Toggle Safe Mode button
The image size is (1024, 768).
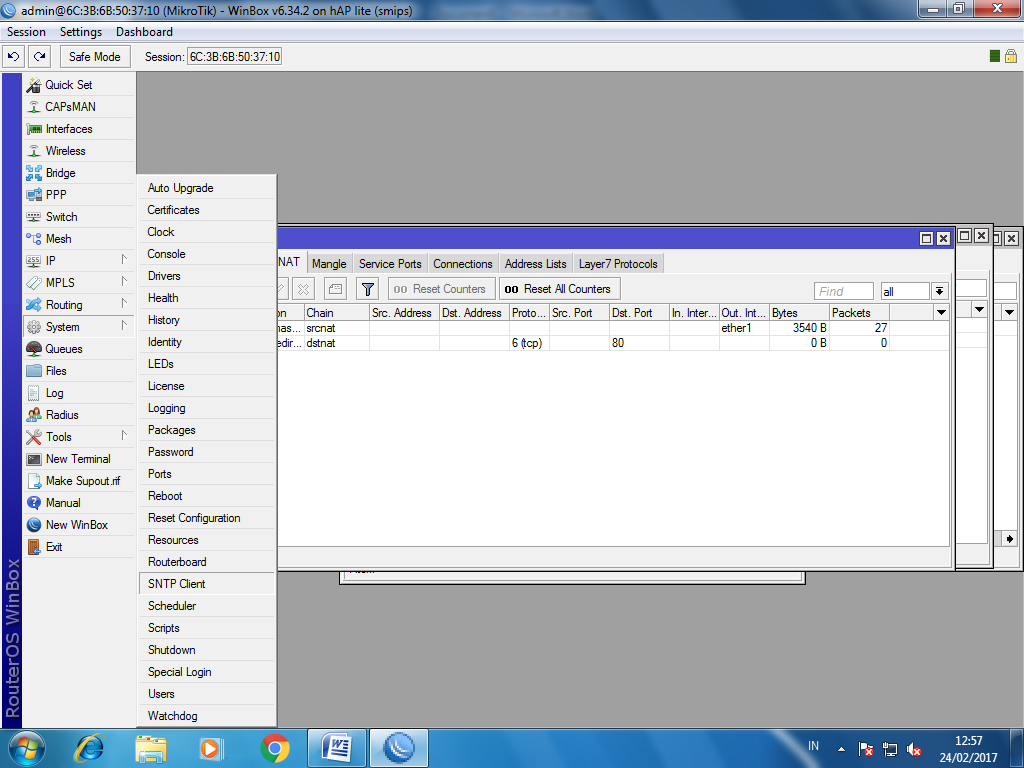[x=95, y=57]
